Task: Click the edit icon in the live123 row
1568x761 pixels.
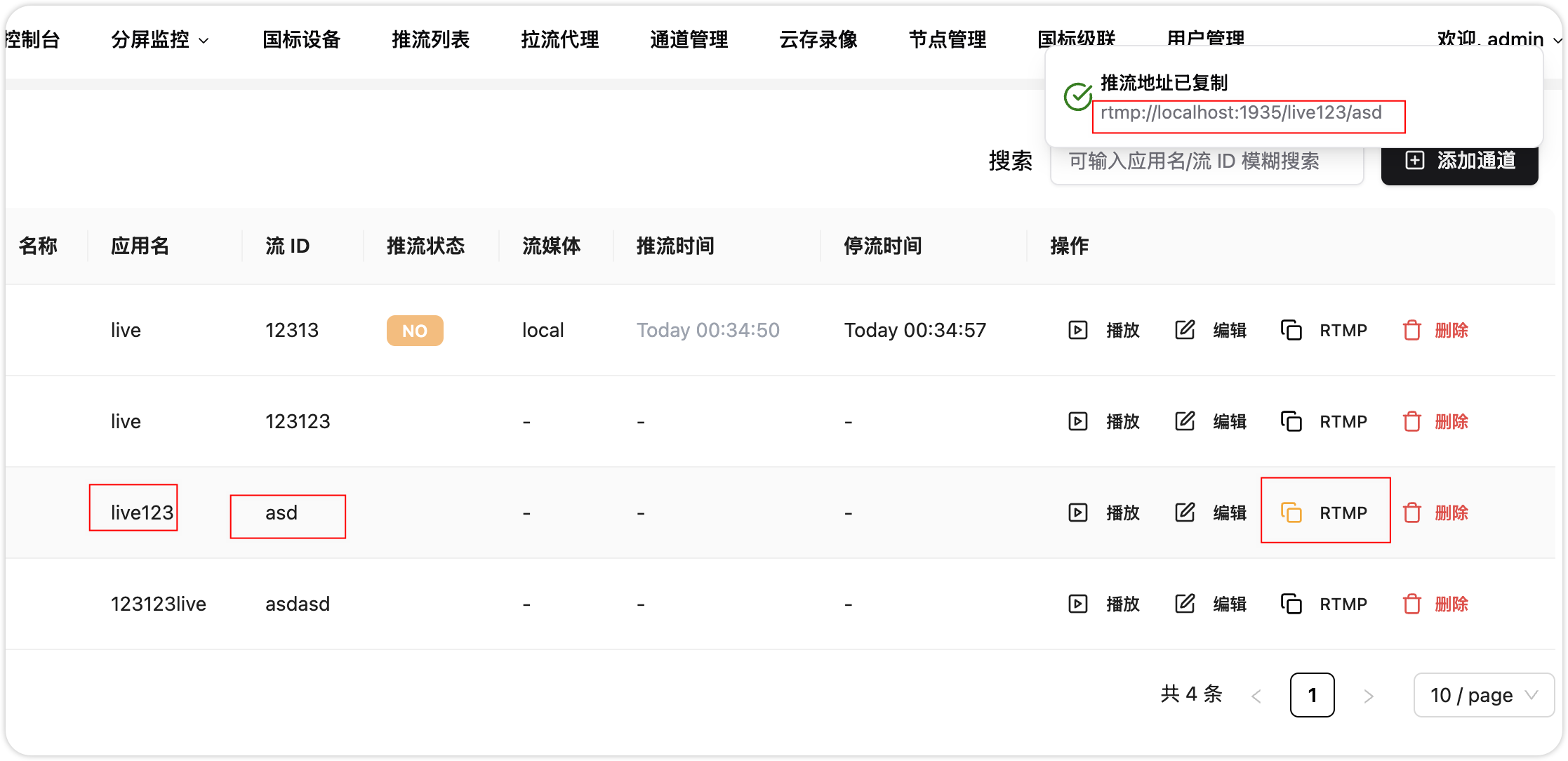Action: tap(1185, 512)
